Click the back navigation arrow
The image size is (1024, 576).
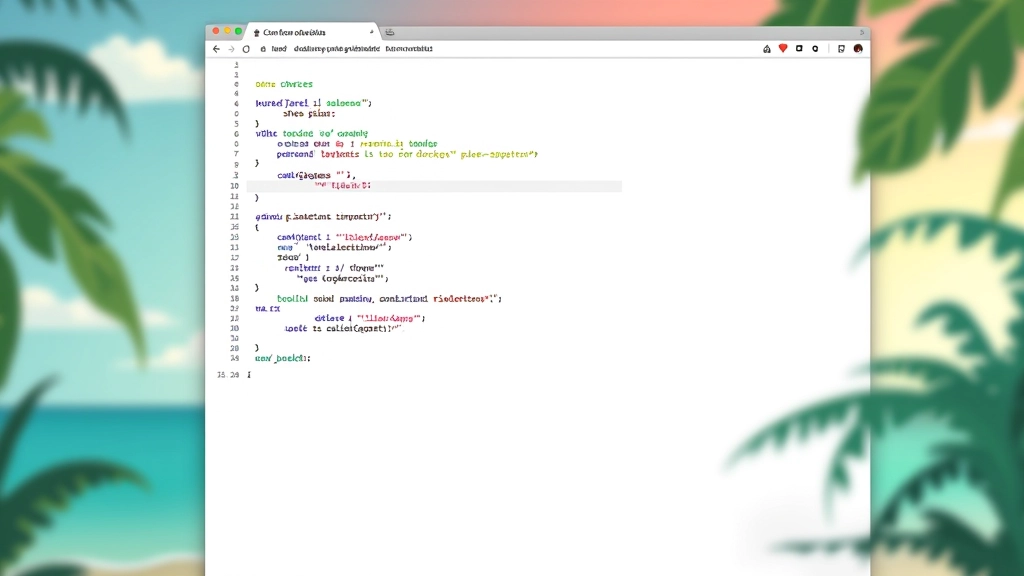[x=217, y=48]
